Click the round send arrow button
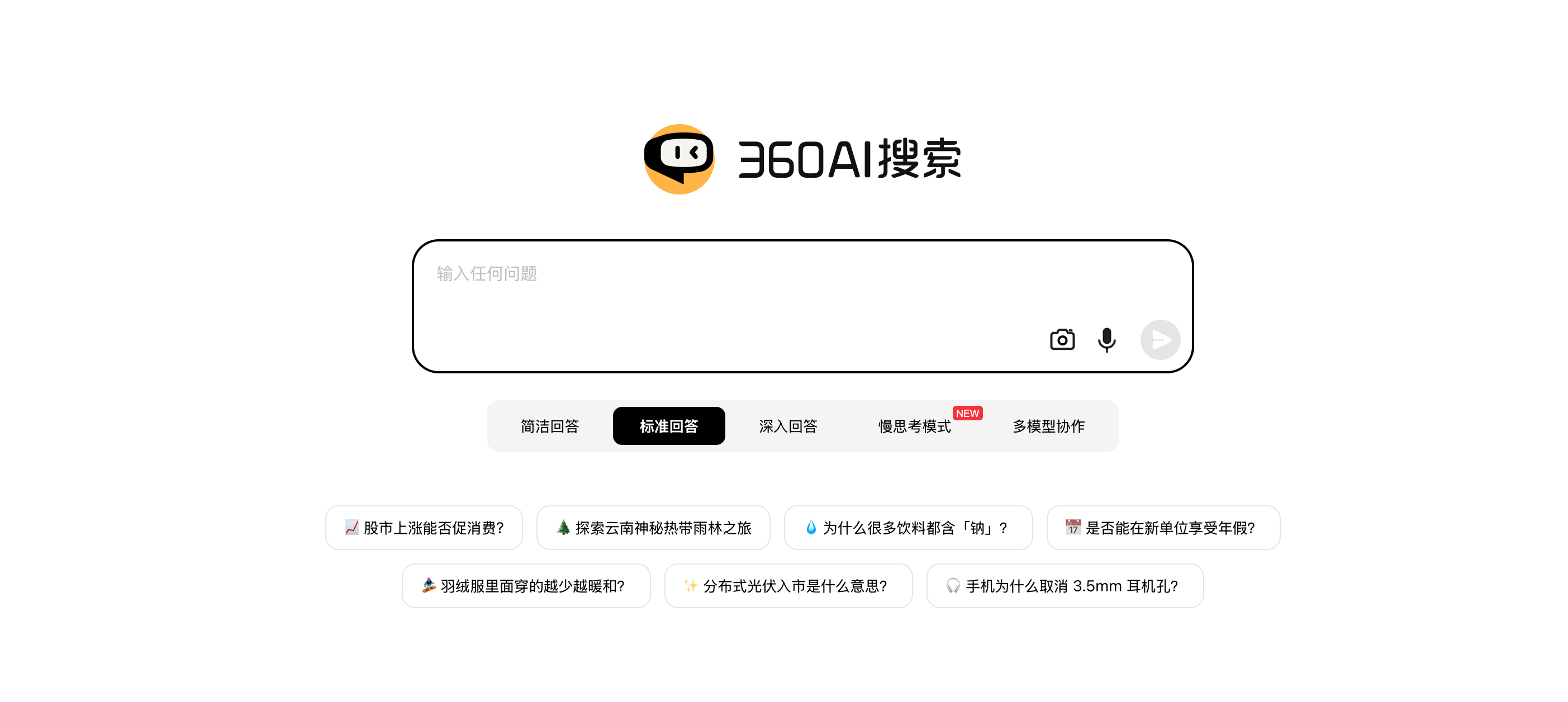 coord(1160,340)
